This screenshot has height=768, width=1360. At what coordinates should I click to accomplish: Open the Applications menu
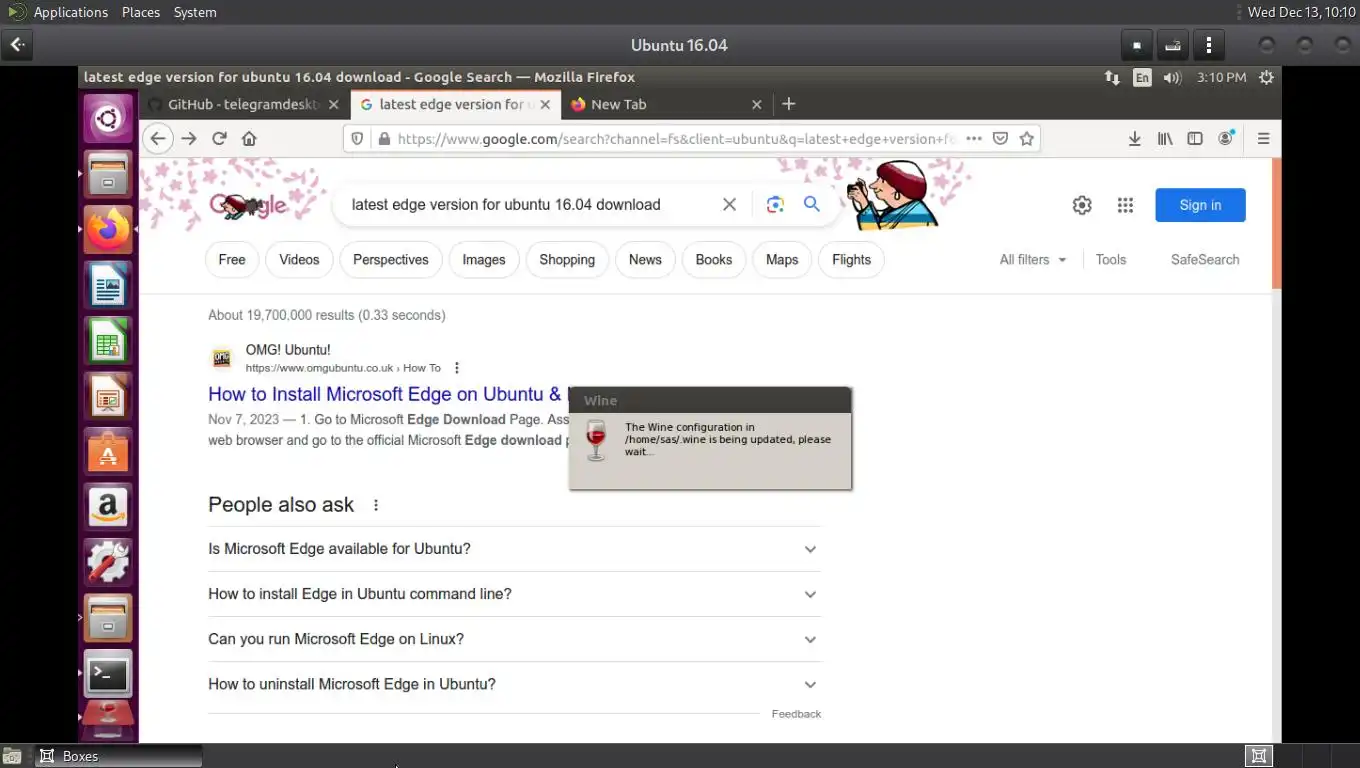[71, 12]
